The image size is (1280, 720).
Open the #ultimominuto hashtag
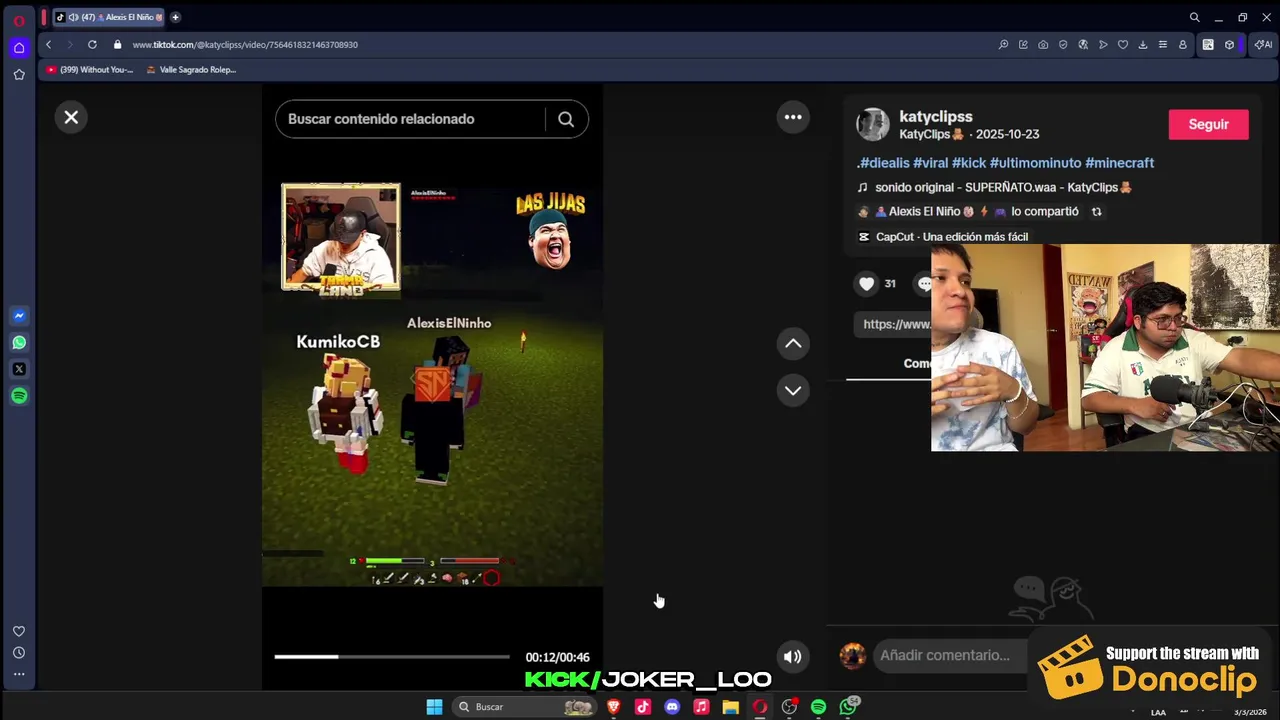point(1035,163)
